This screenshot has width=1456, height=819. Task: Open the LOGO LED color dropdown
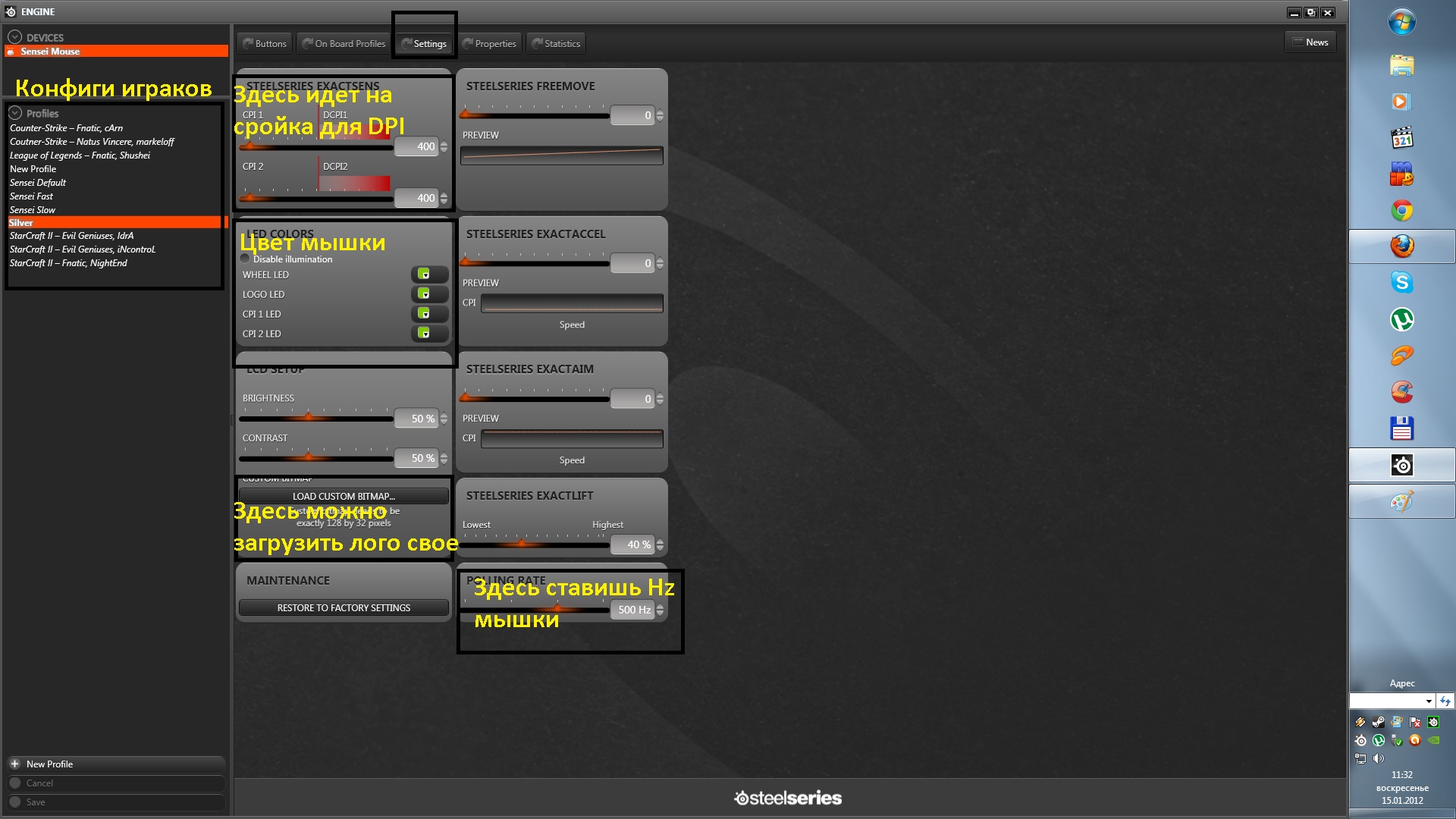pyautogui.click(x=429, y=294)
